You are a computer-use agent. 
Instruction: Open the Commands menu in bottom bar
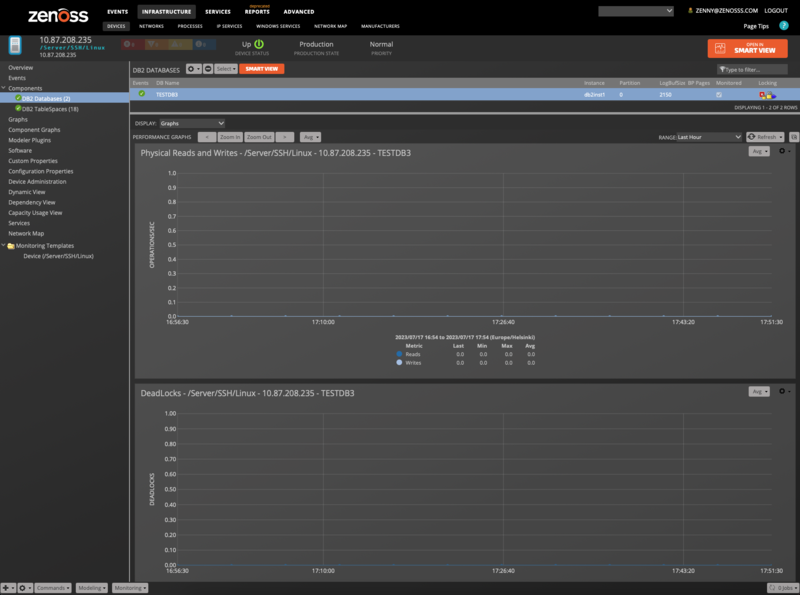[x=53, y=588]
